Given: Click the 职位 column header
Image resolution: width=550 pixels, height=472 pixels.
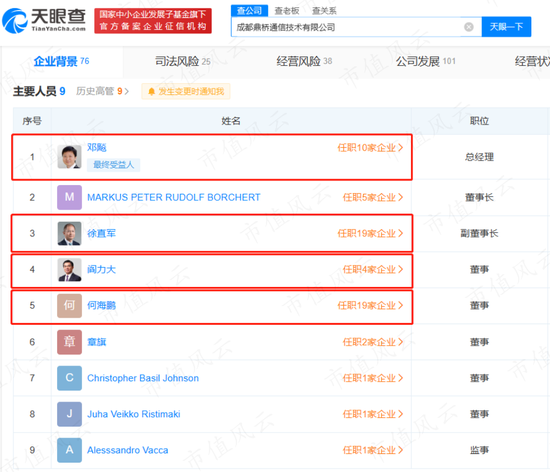Looking at the screenshot, I should pyautogui.click(x=479, y=121).
